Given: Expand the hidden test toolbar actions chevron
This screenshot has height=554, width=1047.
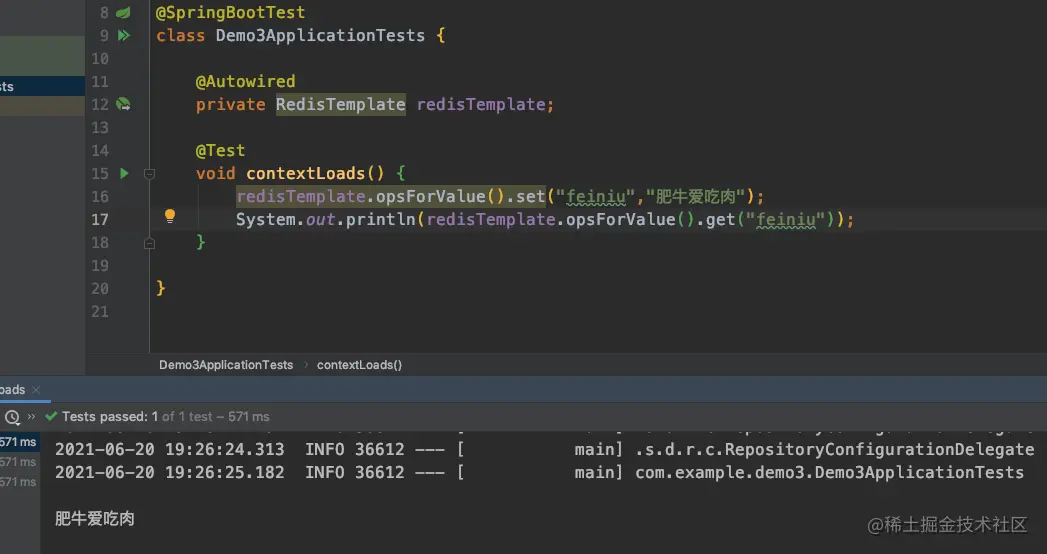Looking at the screenshot, I should pos(31,417).
